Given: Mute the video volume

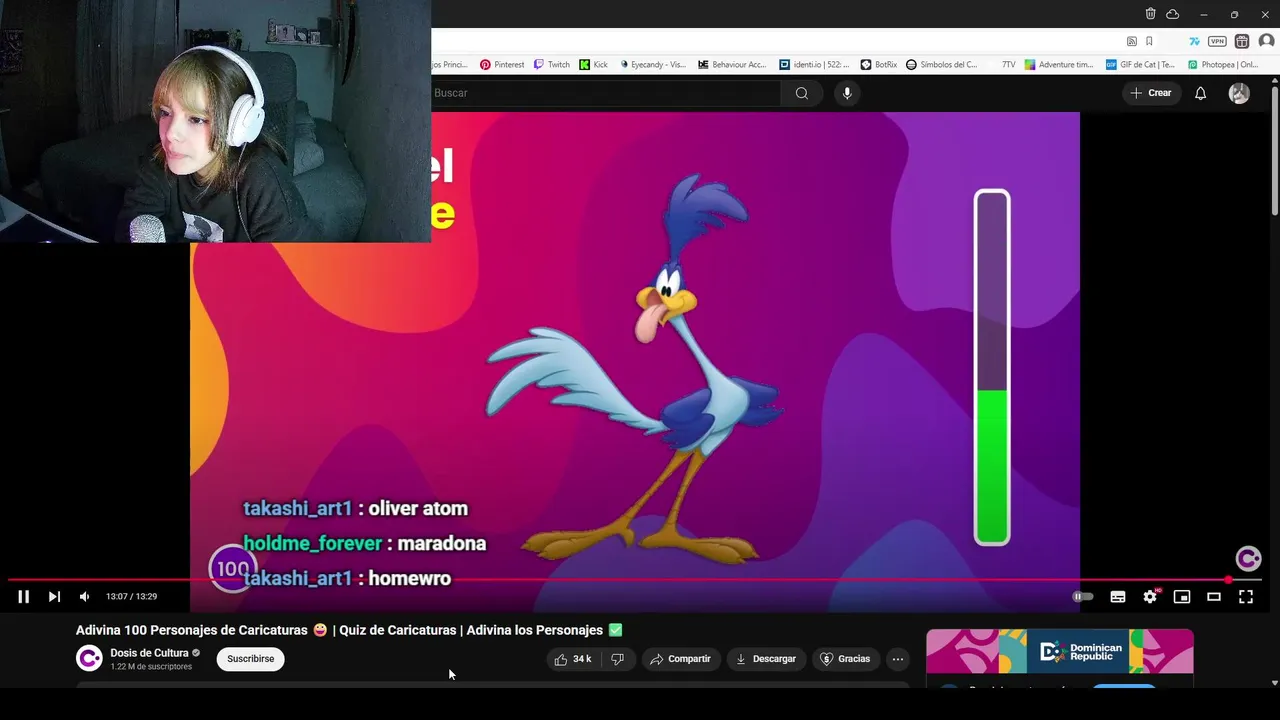Looking at the screenshot, I should [84, 596].
